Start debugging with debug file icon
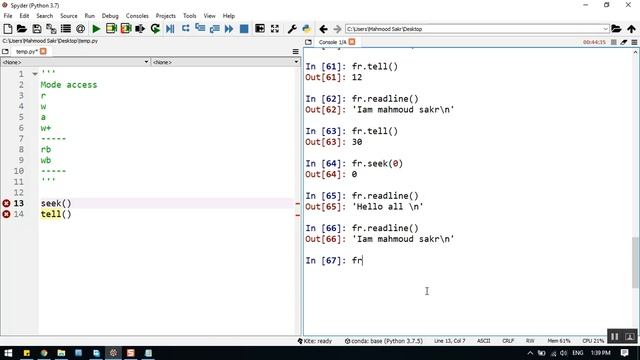 pos(170,29)
